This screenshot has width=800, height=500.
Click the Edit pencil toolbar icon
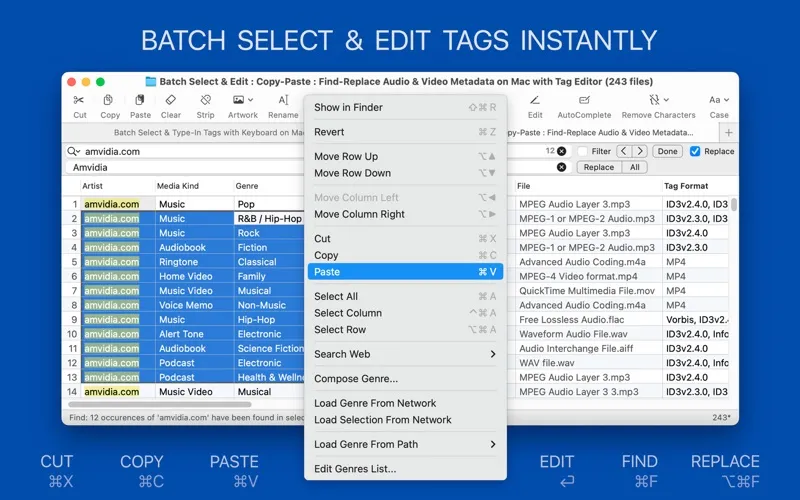pos(535,100)
